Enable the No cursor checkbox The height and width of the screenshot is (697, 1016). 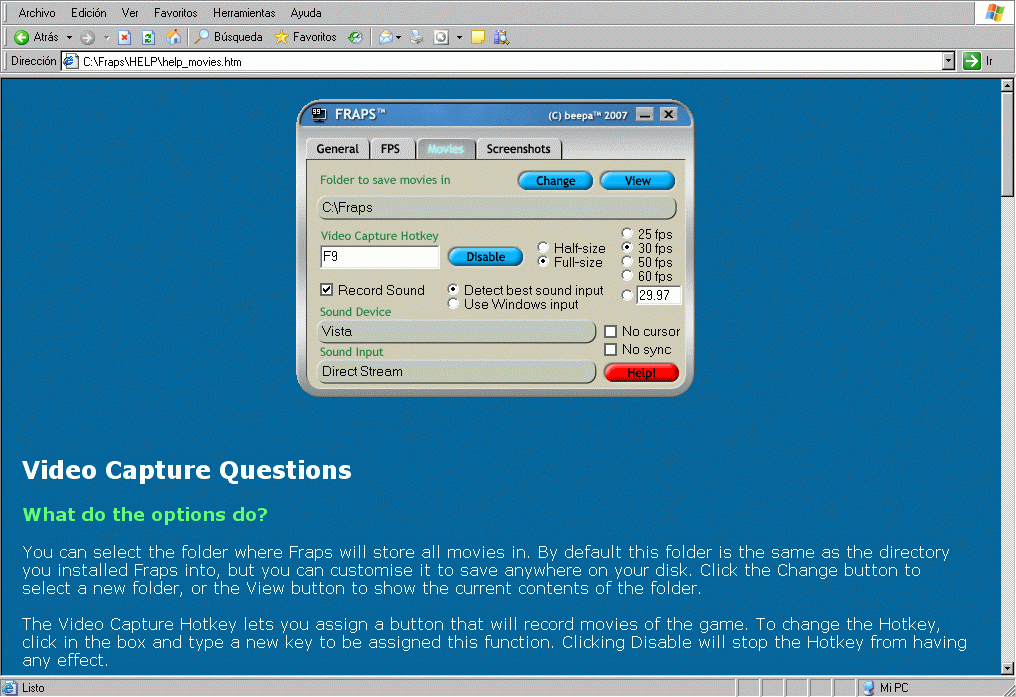[x=611, y=331]
